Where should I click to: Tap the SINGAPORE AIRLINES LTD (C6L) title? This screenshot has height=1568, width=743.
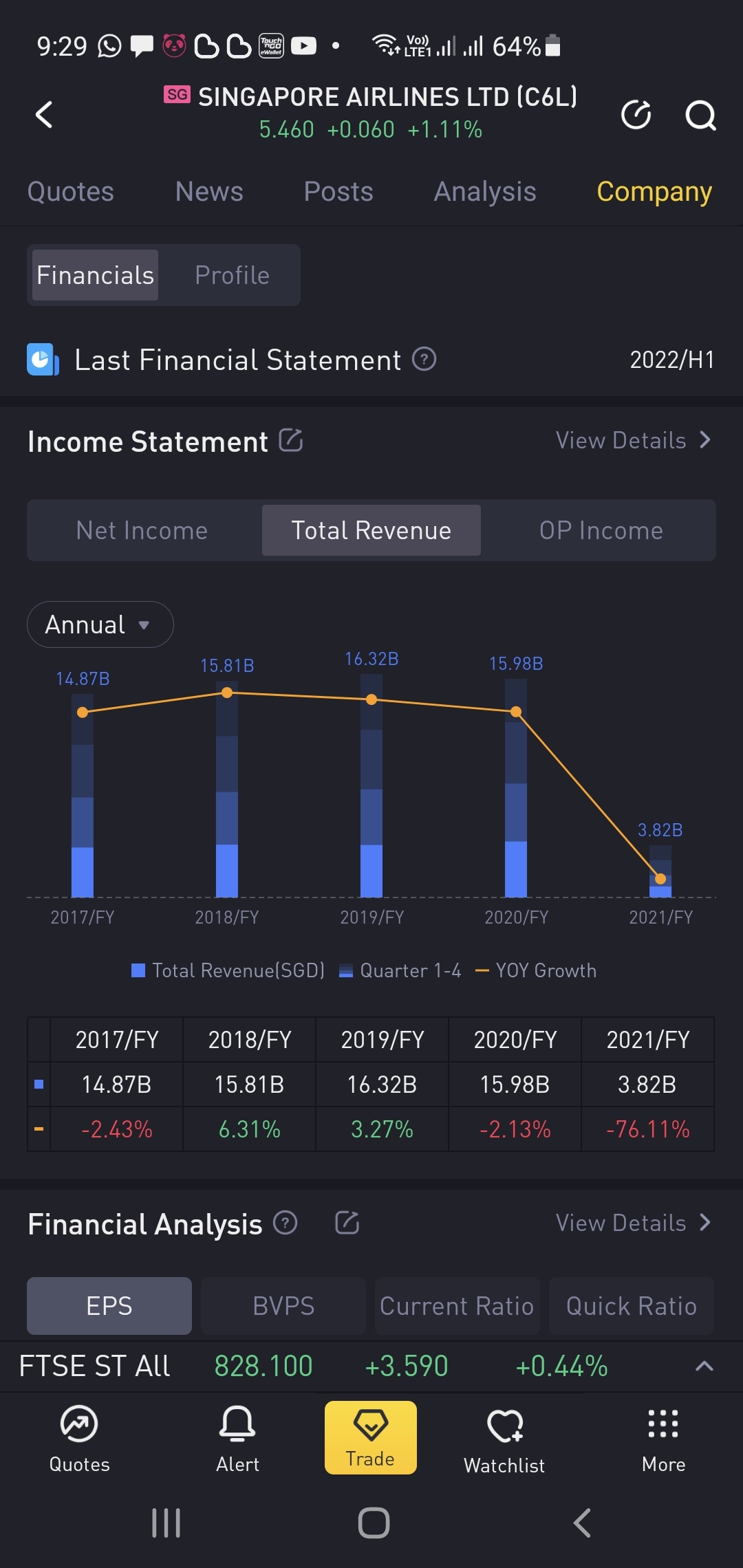388,97
